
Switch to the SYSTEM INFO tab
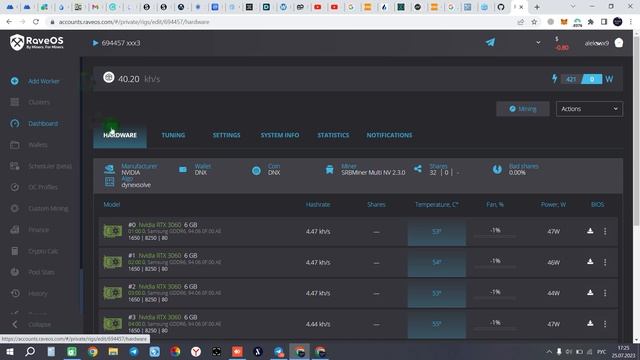coord(280,135)
